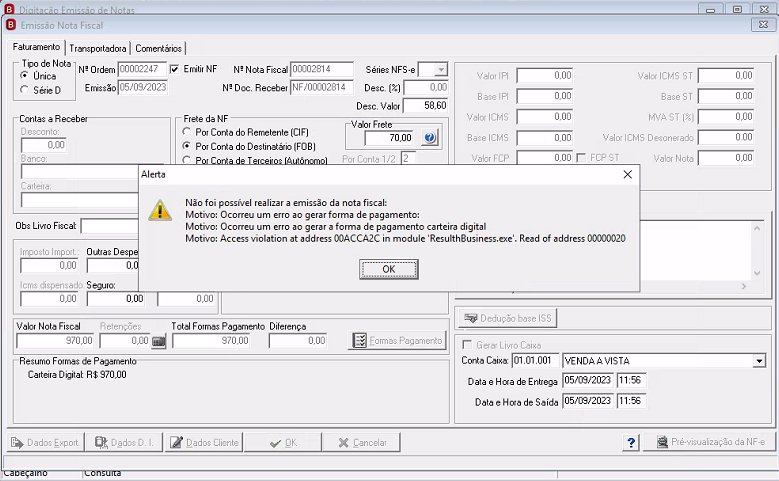
Task: Switch to the Comentários tab
Action: coord(158,48)
